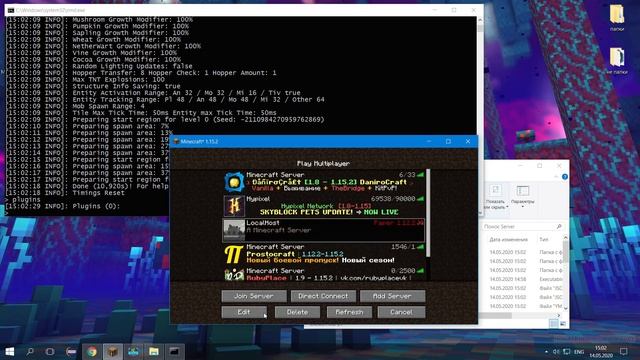Open the Windows Start menu
Screen dimensions: 640x360
[9, 351]
